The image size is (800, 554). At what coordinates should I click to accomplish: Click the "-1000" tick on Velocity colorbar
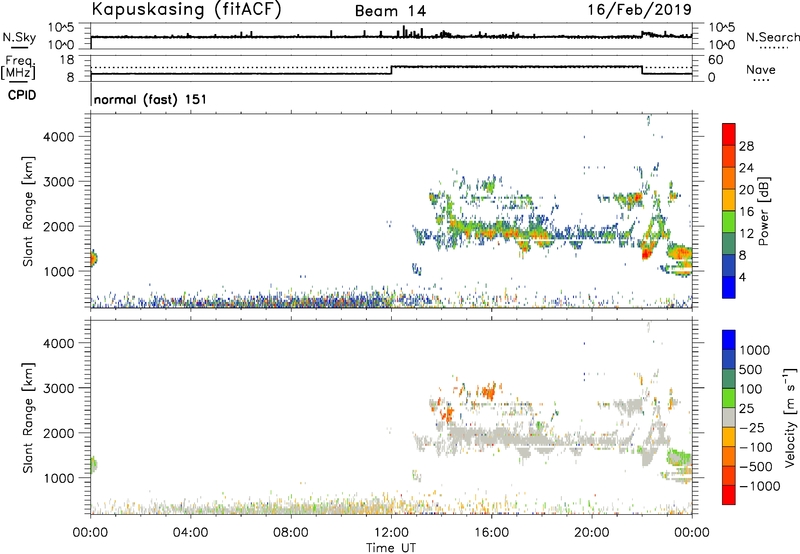tap(760, 486)
